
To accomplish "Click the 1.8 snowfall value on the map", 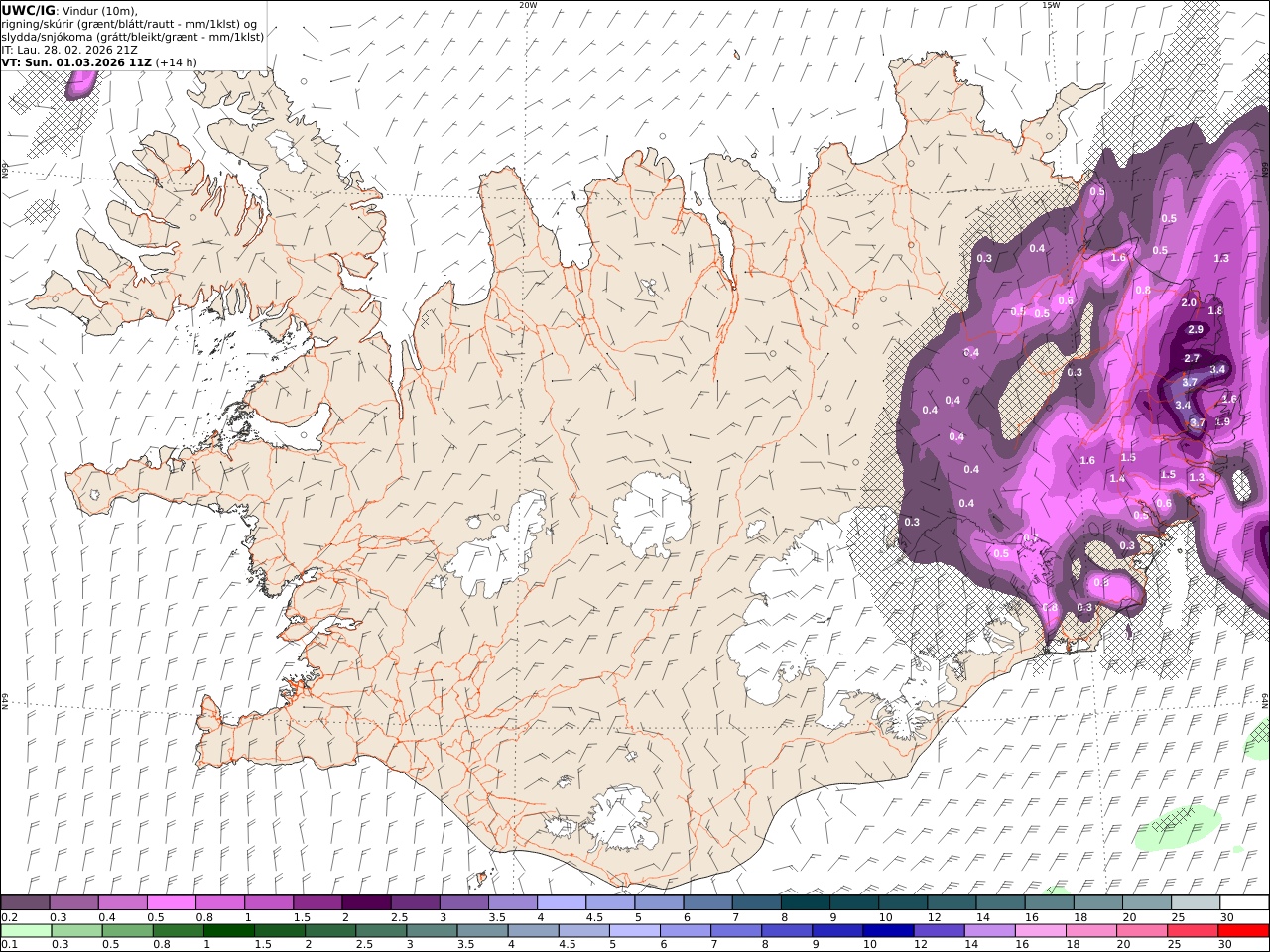I will coord(1215,311).
